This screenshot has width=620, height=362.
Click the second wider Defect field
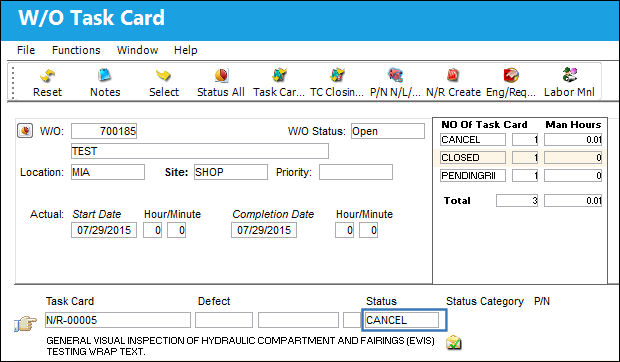[x=299, y=320]
